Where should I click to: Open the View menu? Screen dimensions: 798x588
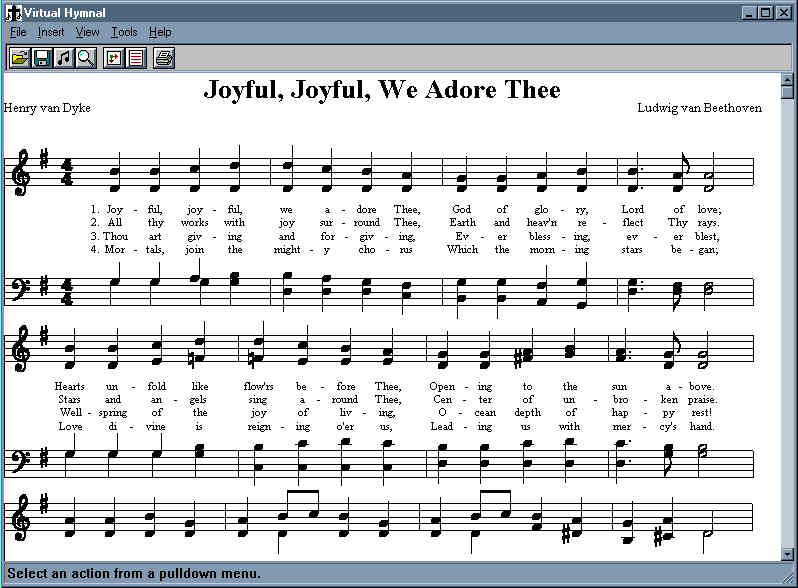88,32
